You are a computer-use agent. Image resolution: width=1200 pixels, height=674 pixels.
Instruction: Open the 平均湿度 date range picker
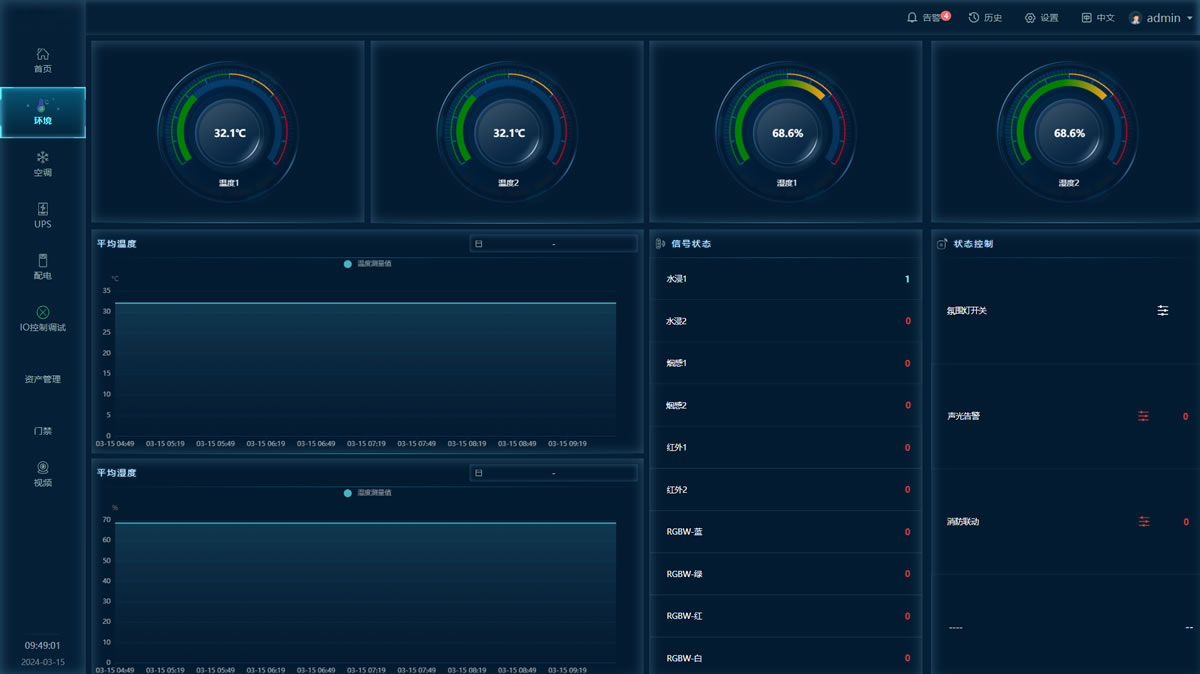(x=553, y=473)
